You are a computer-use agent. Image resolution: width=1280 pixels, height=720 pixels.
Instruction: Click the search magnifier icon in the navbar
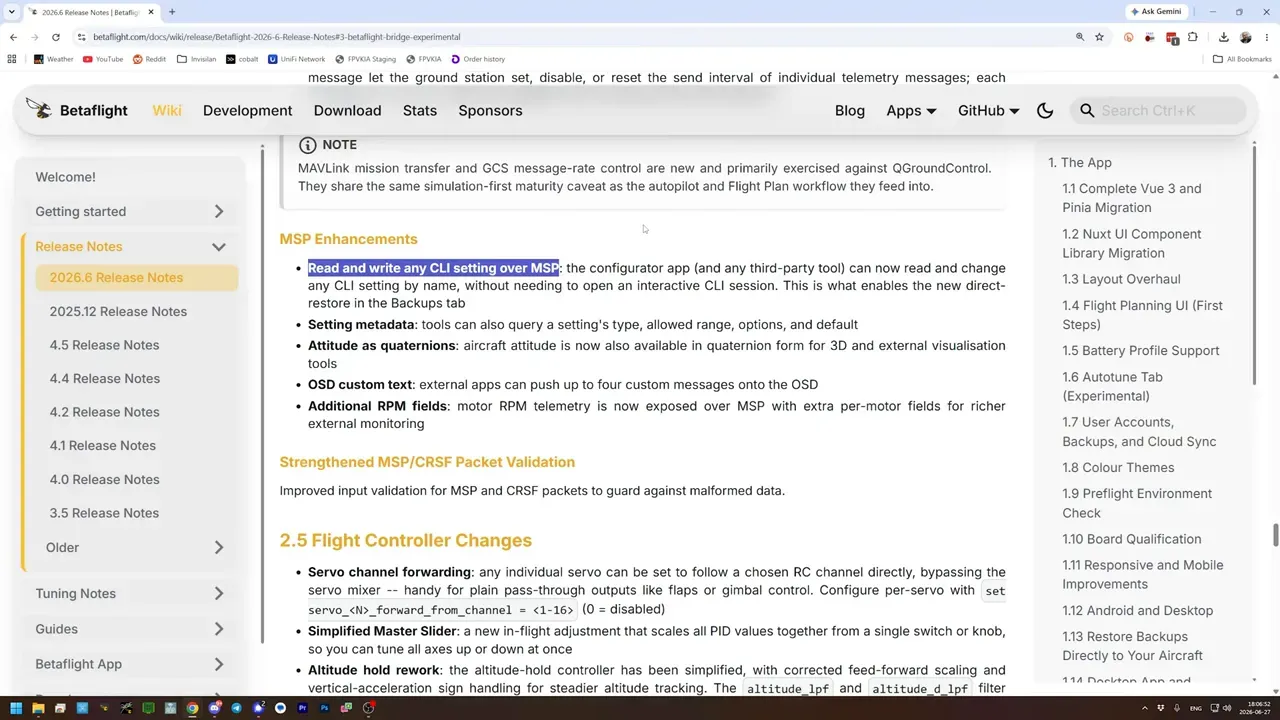tap(1087, 111)
